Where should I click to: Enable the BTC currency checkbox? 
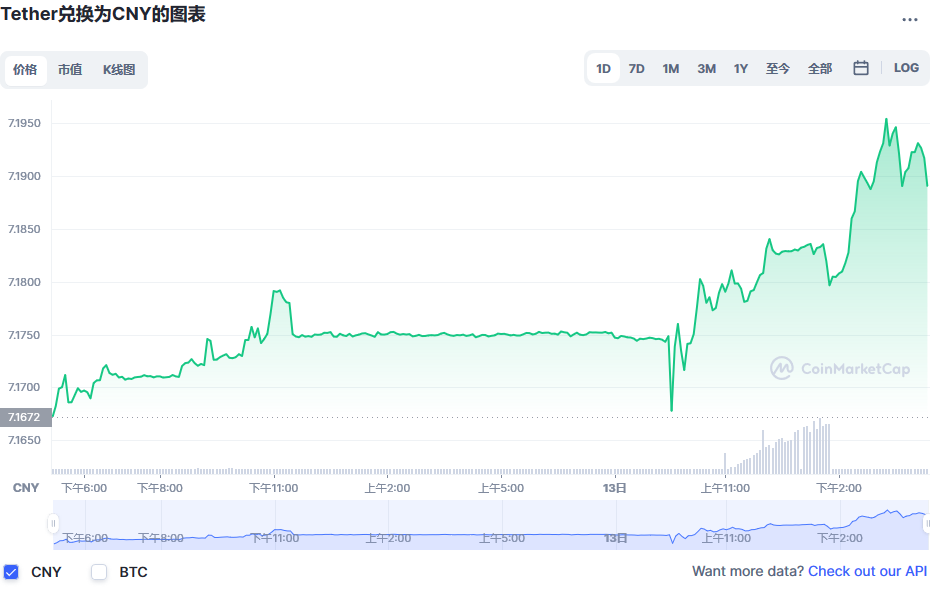[x=99, y=572]
